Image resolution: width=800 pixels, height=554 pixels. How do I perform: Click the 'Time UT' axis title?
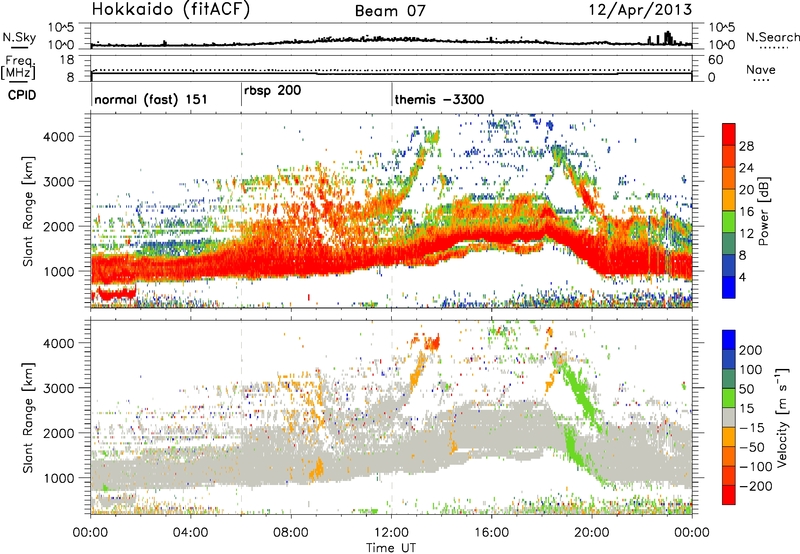click(390, 547)
